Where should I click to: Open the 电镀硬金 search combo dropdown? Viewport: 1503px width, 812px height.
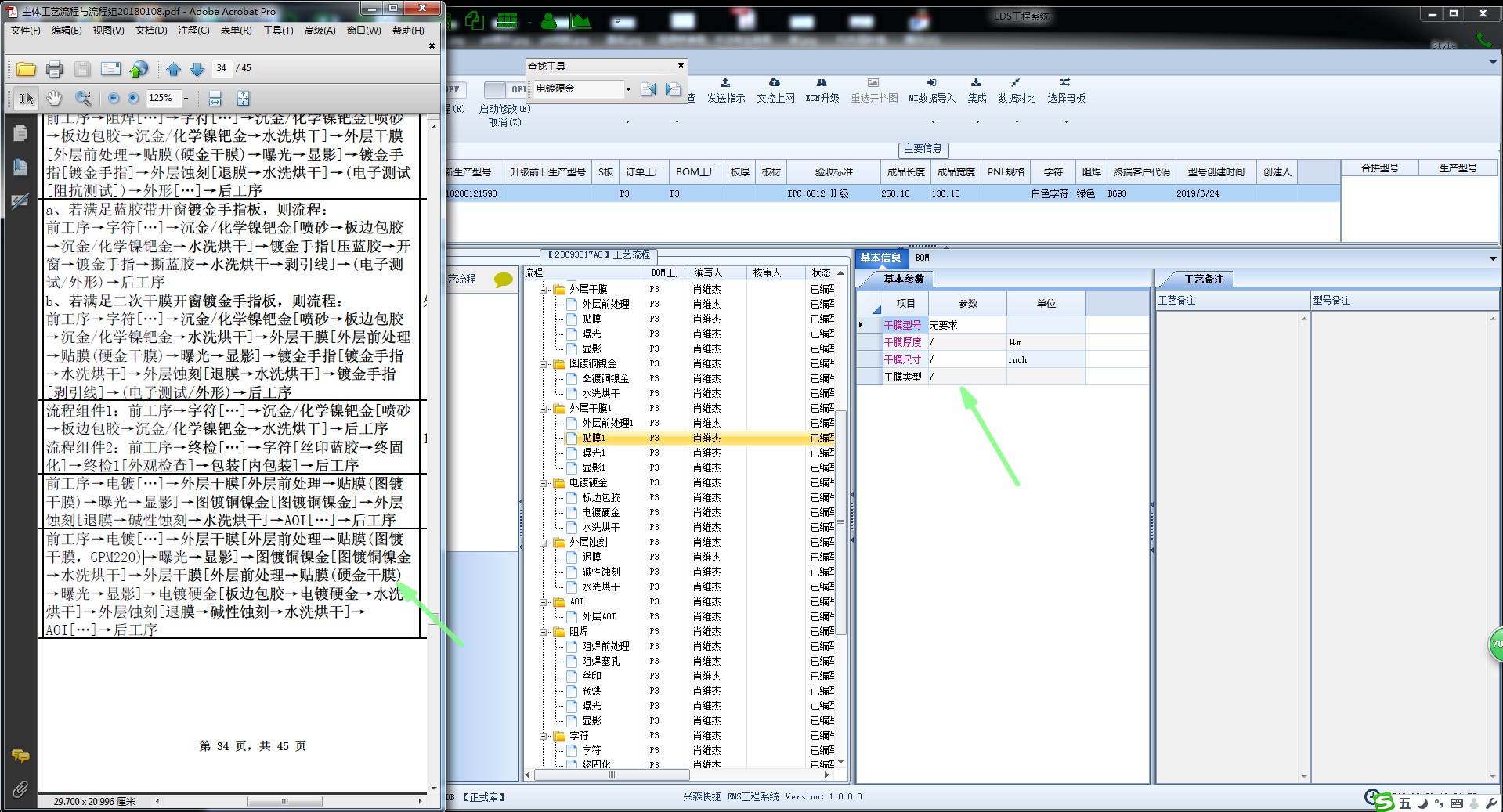pyautogui.click(x=628, y=89)
